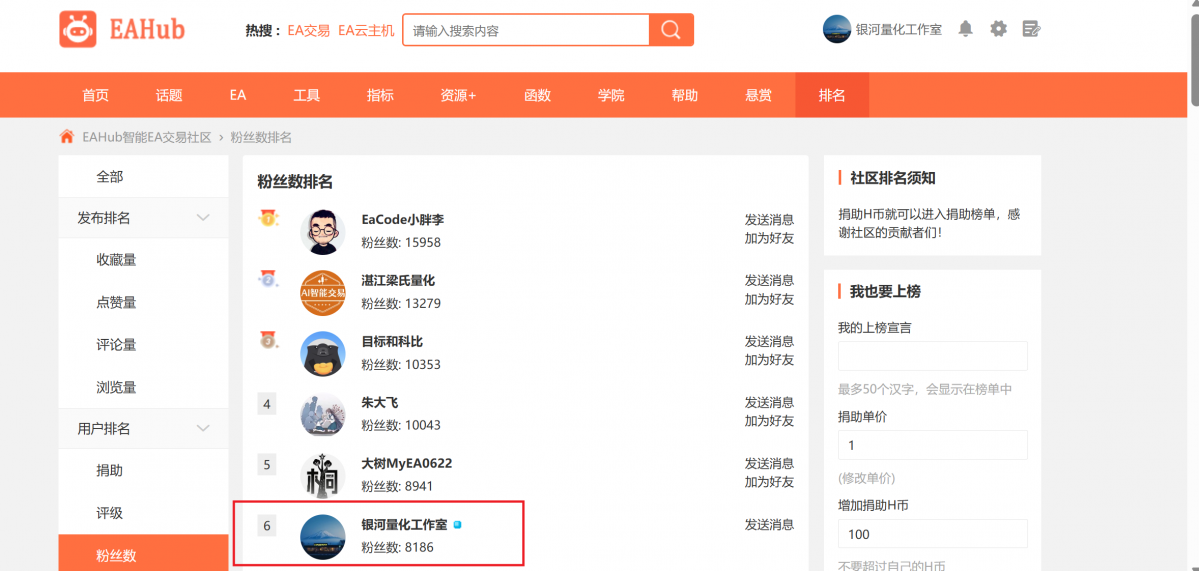
Task: Open 朱大飞 avatar
Action: (323, 415)
